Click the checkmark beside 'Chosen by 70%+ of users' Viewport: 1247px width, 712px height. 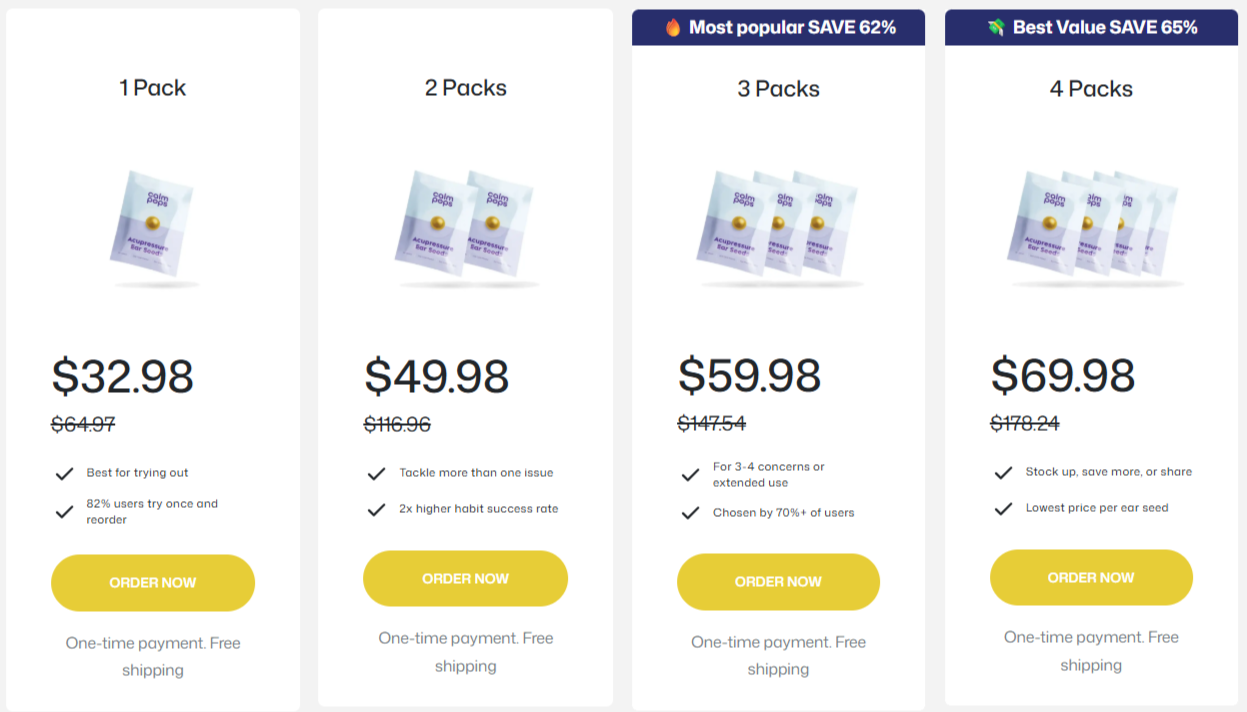[x=690, y=512]
